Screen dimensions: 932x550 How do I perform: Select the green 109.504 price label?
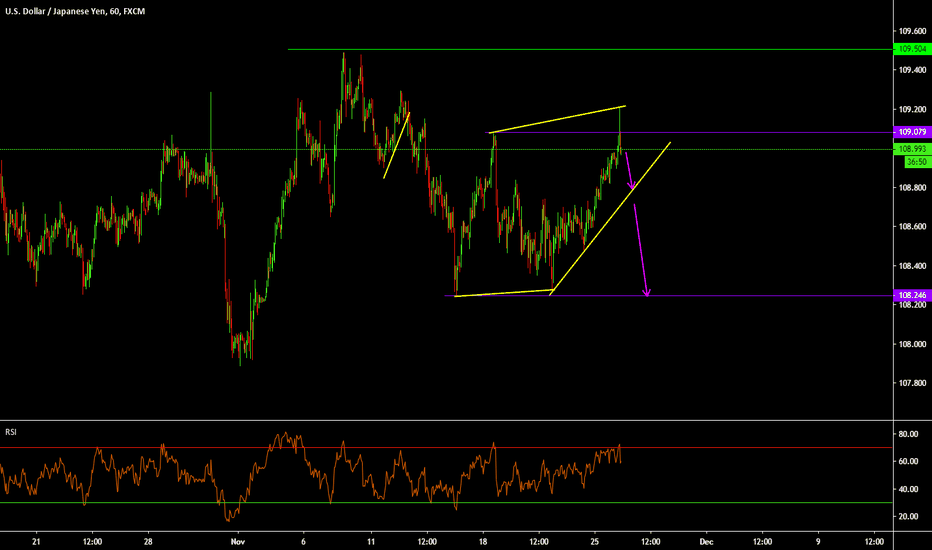point(910,49)
